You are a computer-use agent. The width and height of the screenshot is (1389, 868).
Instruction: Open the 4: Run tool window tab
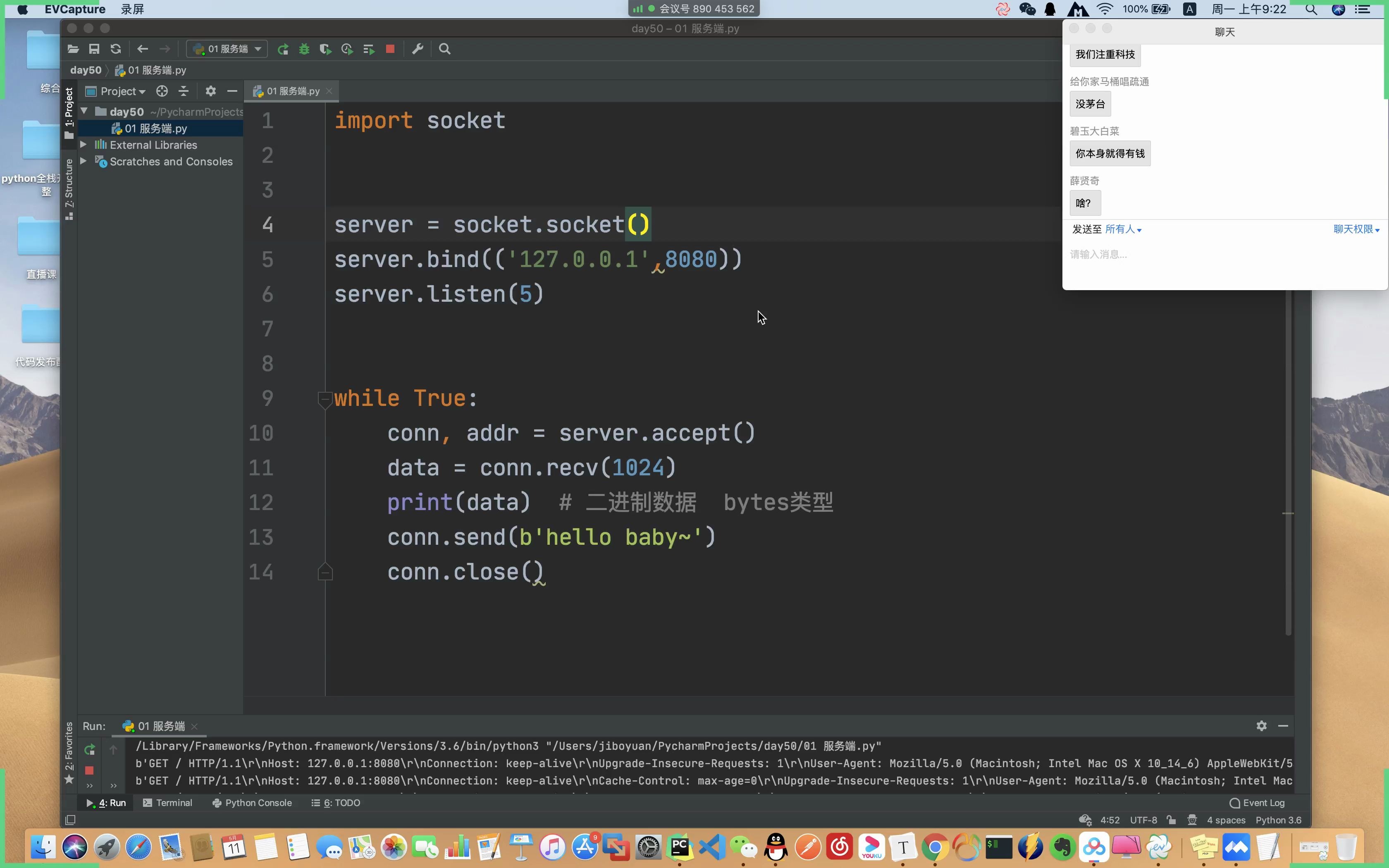pos(106,803)
